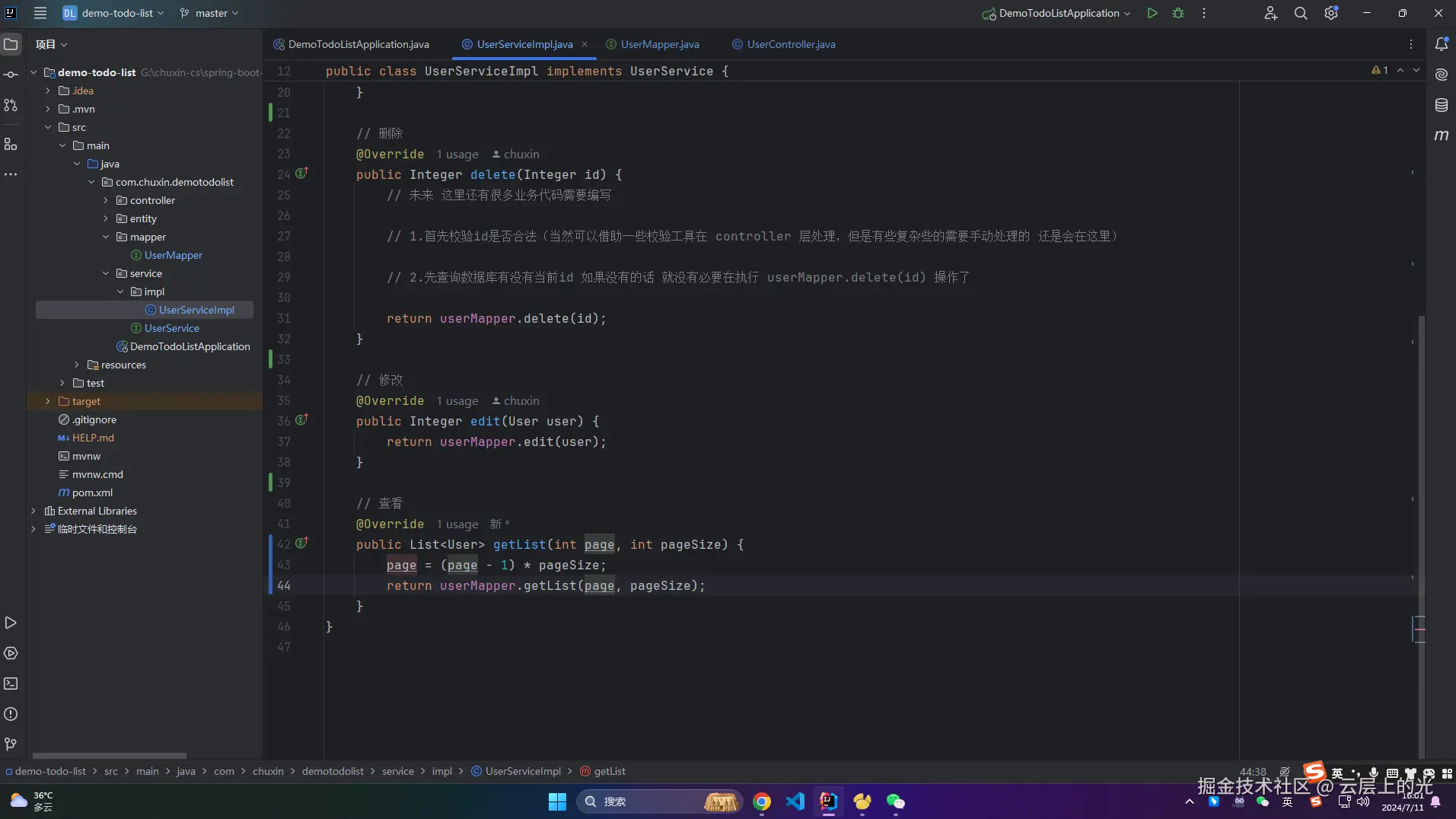Click '1 usage' hint above getList method
Screen dimensions: 1456x819
pyautogui.click(x=457, y=524)
